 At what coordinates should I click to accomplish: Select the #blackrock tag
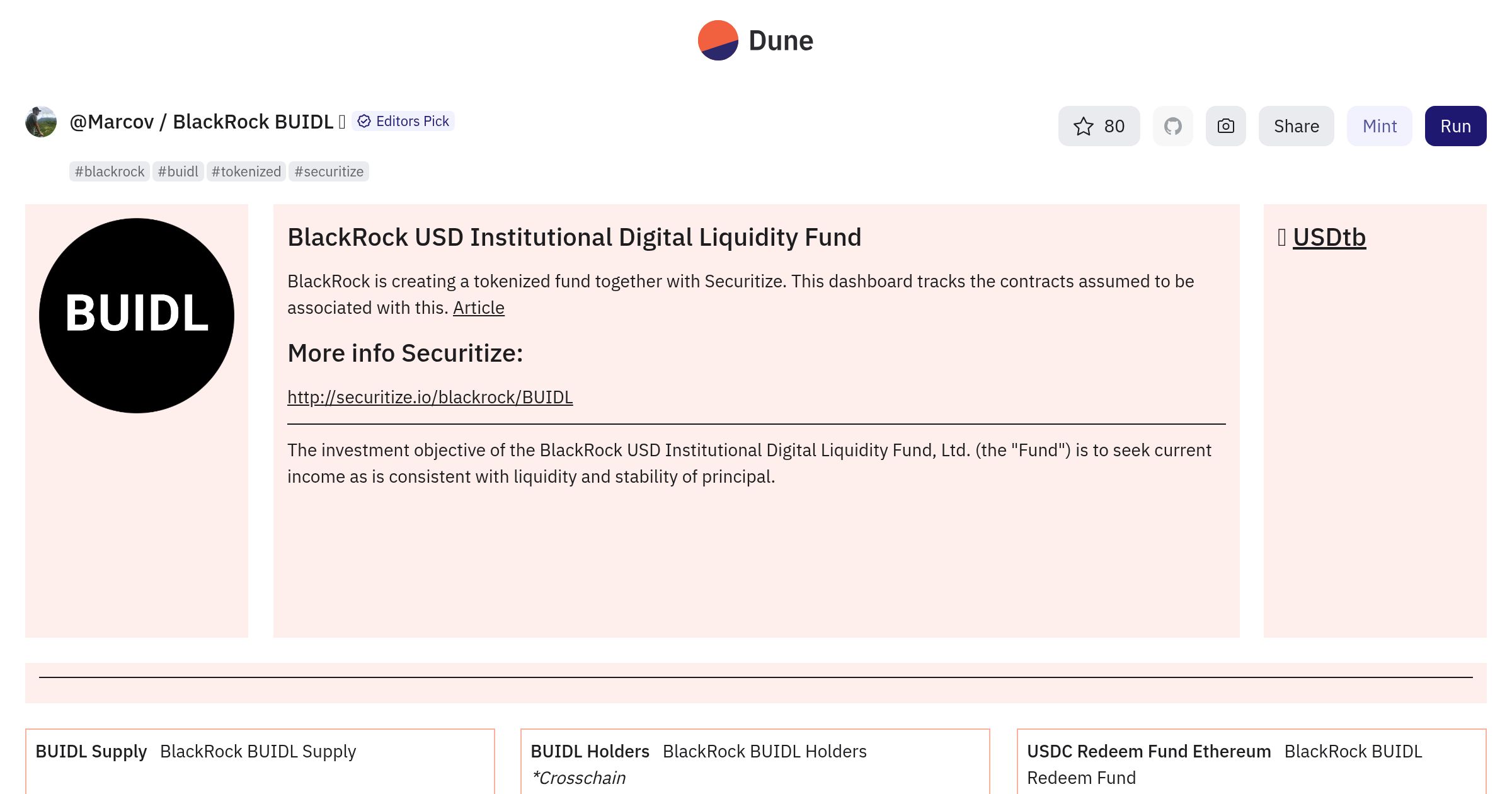pyautogui.click(x=110, y=171)
